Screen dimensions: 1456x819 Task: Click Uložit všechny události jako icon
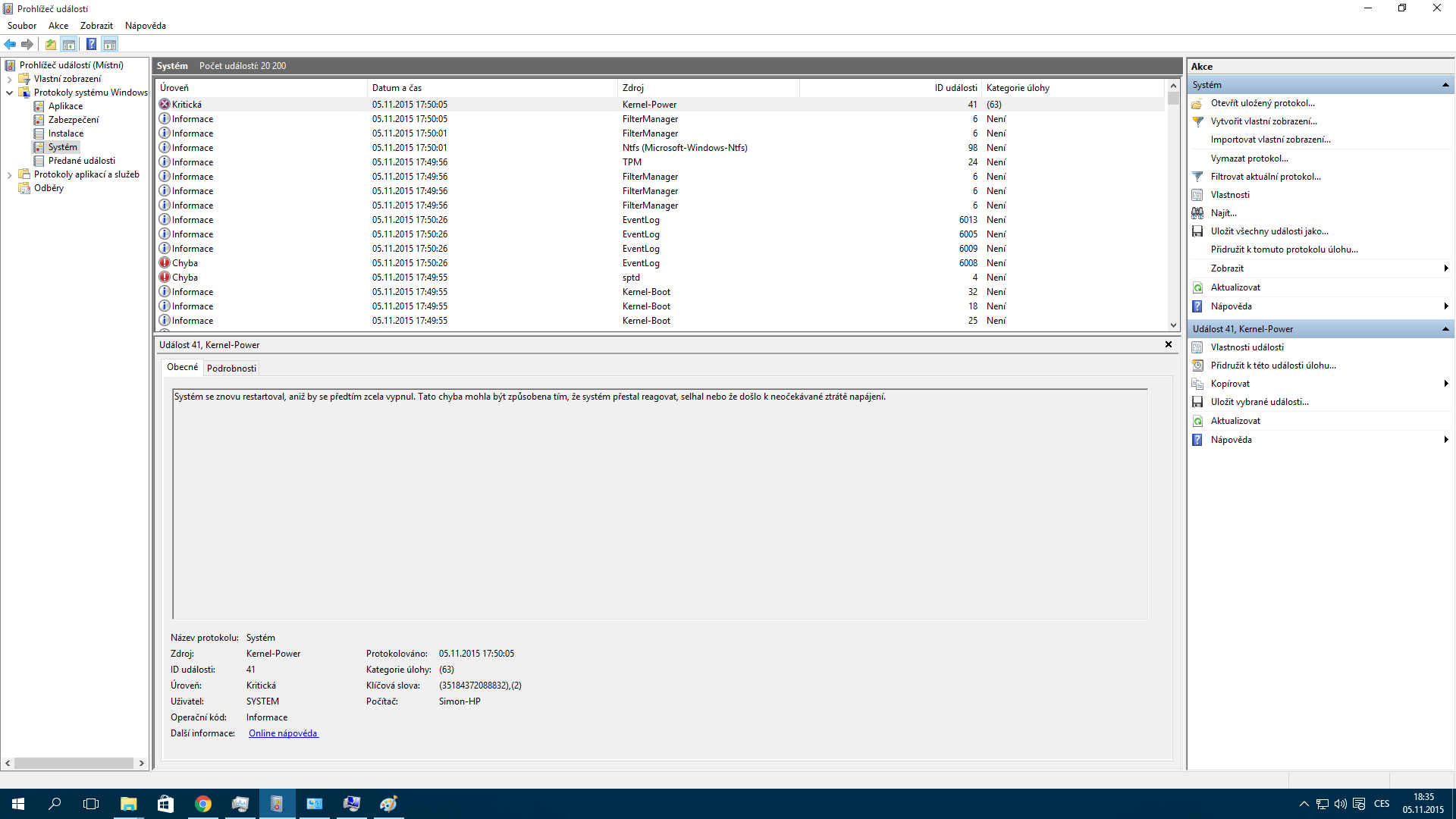pos(1197,231)
